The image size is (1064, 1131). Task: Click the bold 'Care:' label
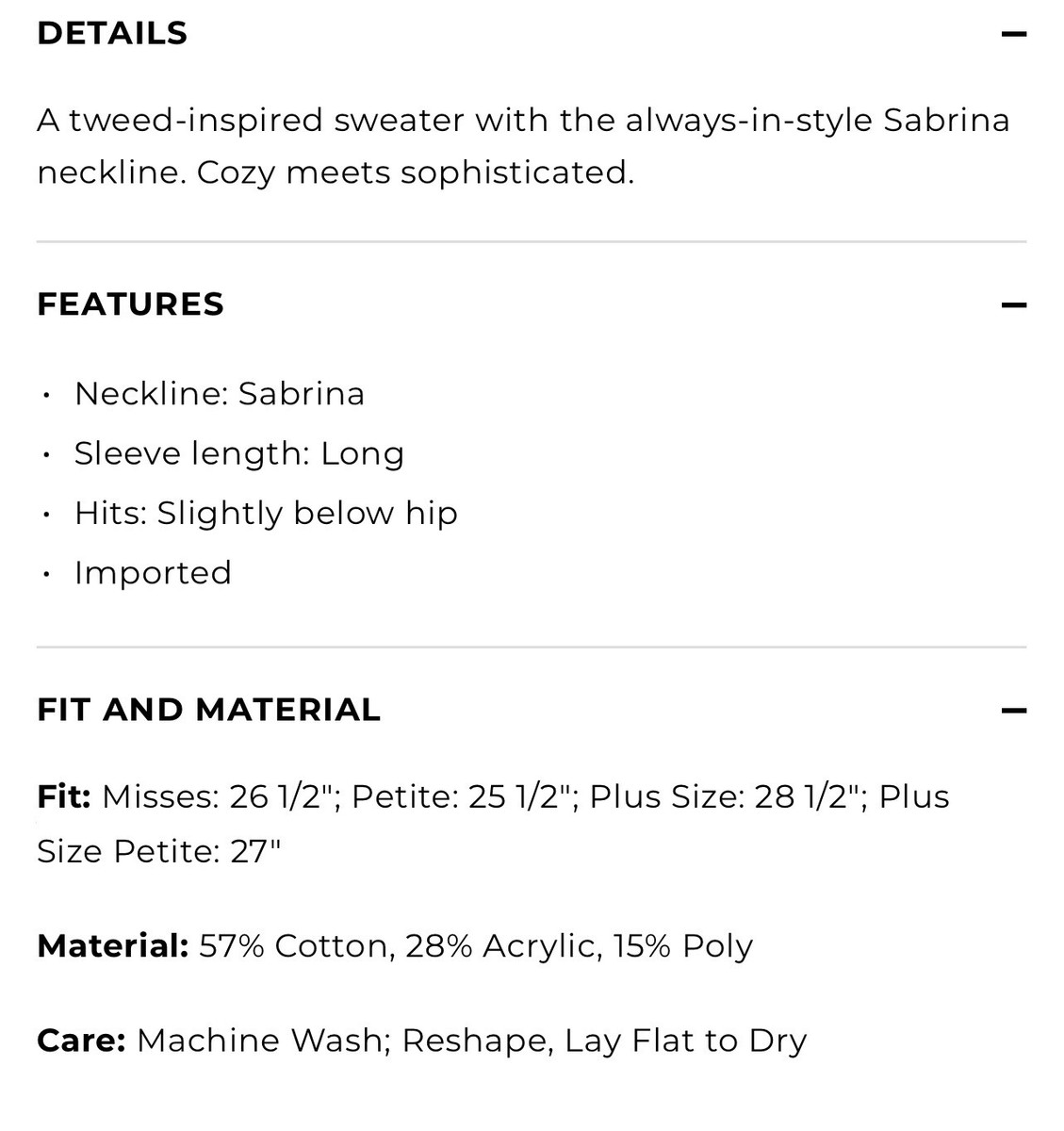coord(81,1041)
